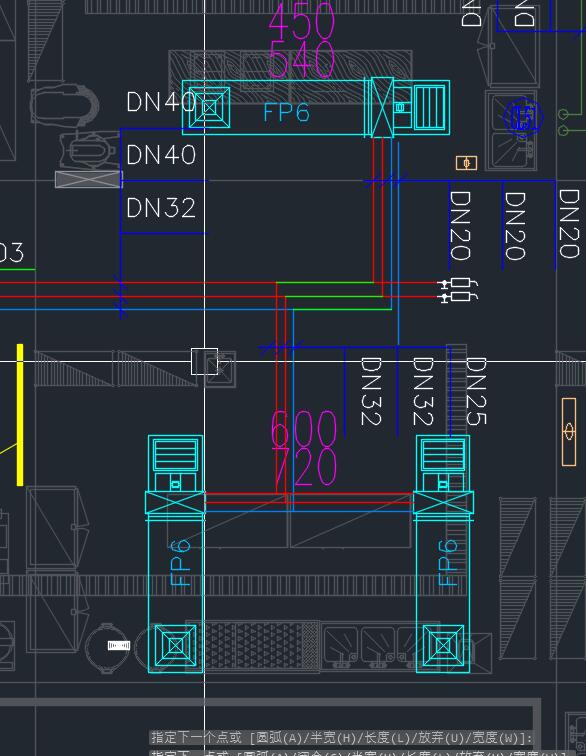Screen dimensions: 586x756
Task: Select the small orange boxed symbol near DN20 pipes
Action: (x=466, y=163)
